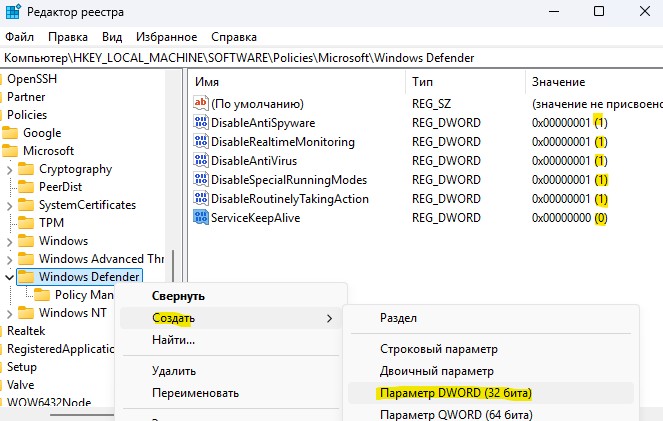Select Двоичный параметр in submenu

point(490,371)
